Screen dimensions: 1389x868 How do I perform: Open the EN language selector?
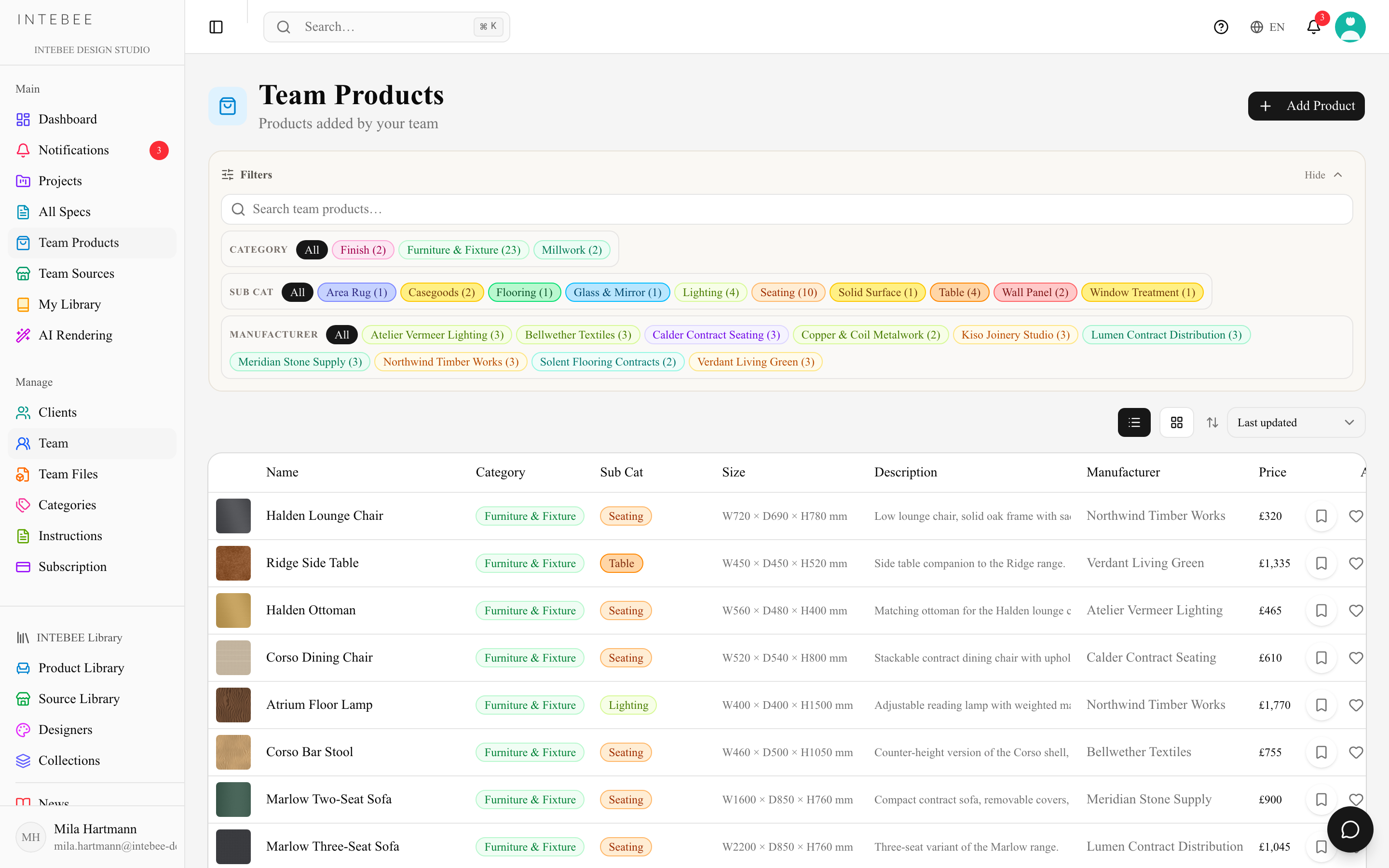[1267, 27]
